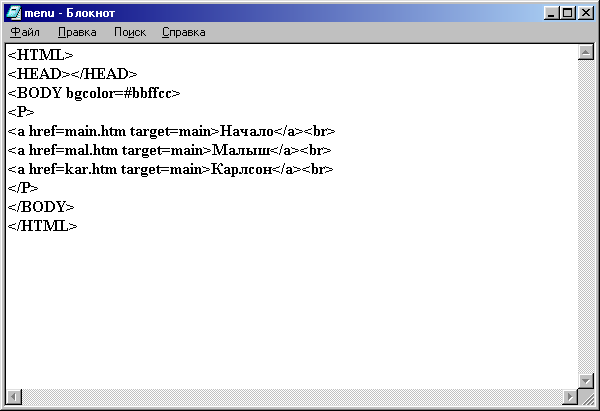This screenshot has height=411, width=600.
Task: Open the Справка menu
Action: point(183,32)
